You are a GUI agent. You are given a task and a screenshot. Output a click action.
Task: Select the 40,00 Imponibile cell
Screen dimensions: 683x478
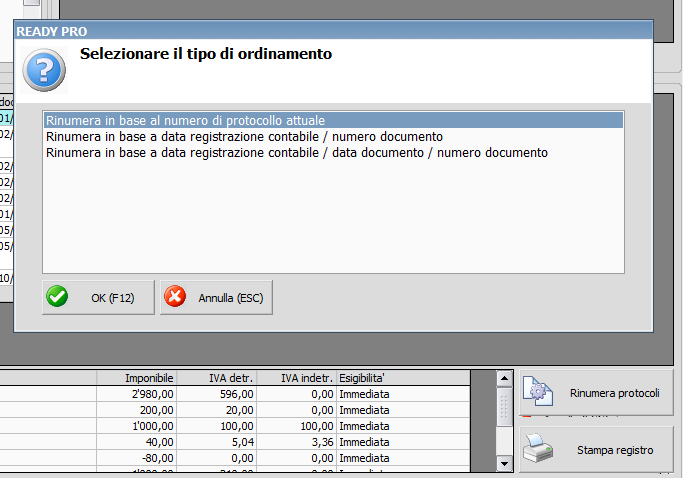137,442
